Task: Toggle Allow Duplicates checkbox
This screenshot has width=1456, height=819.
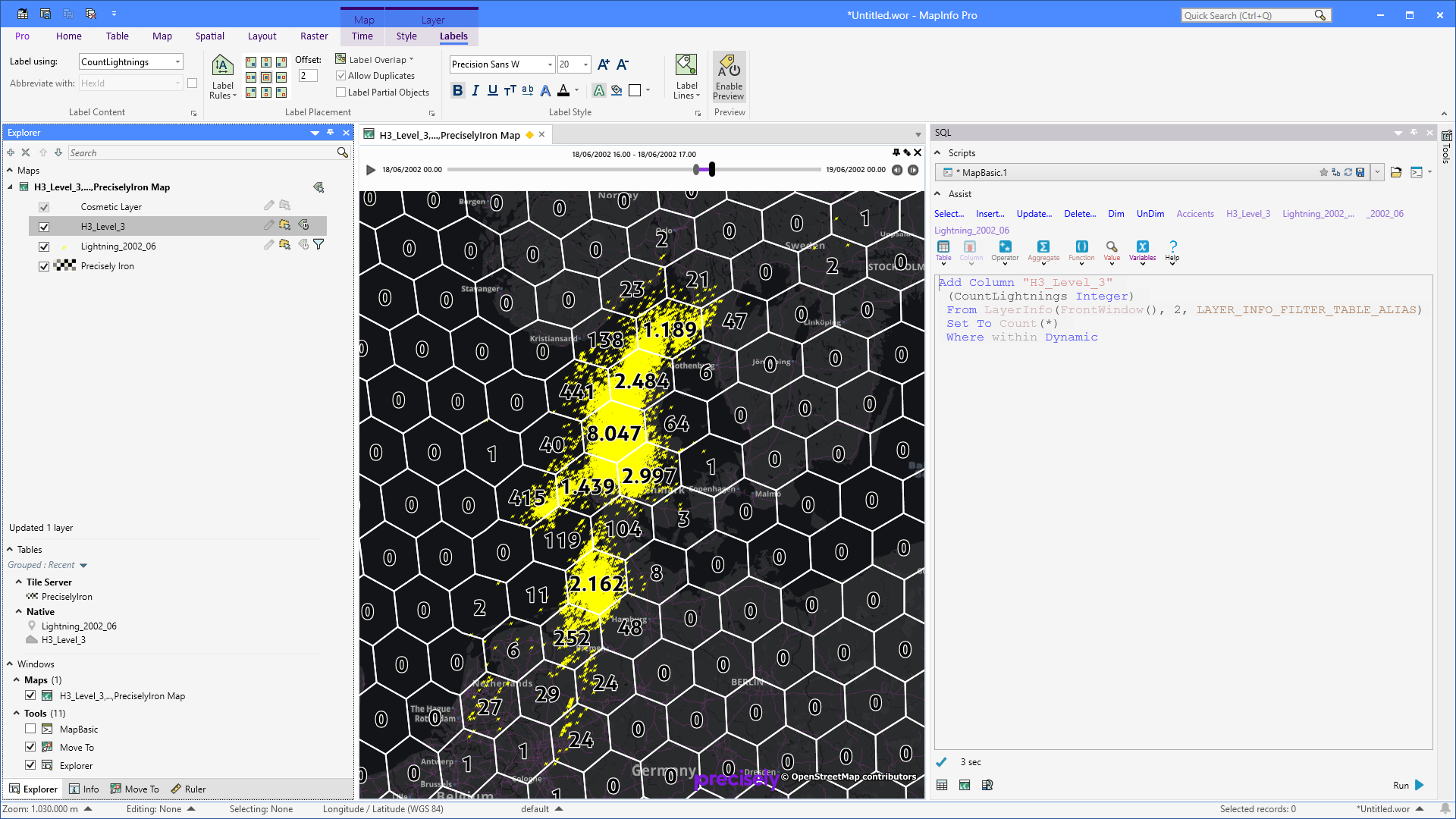Action: coord(341,76)
